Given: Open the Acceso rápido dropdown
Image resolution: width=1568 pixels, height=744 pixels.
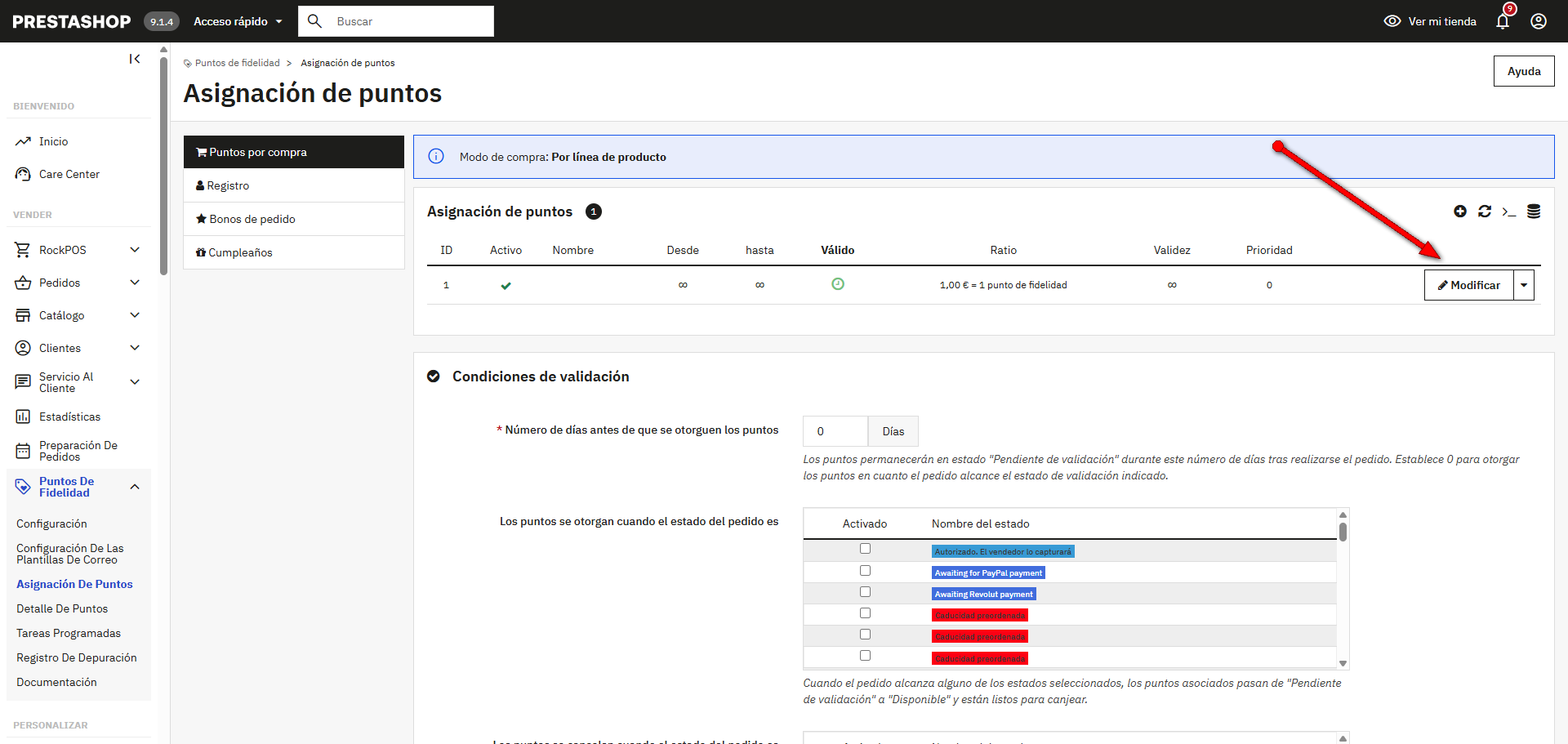Looking at the screenshot, I should pyautogui.click(x=238, y=21).
